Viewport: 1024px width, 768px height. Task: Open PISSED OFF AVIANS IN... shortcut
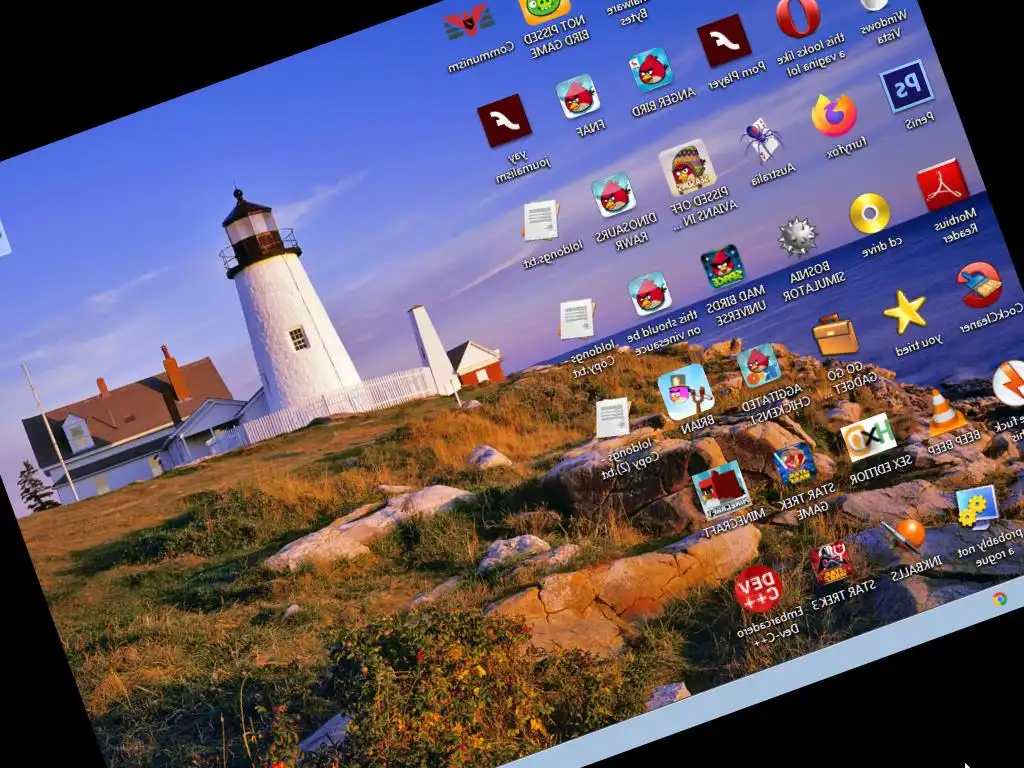(687, 167)
